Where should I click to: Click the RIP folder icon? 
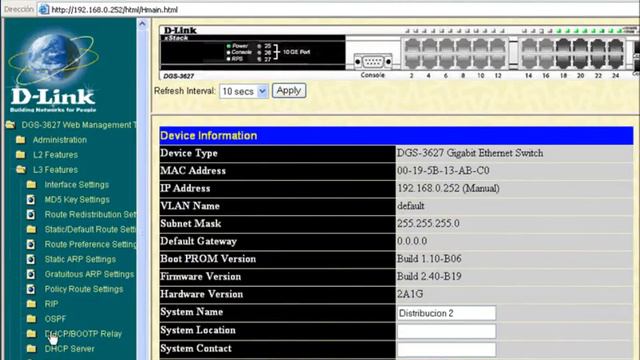tap(31, 304)
